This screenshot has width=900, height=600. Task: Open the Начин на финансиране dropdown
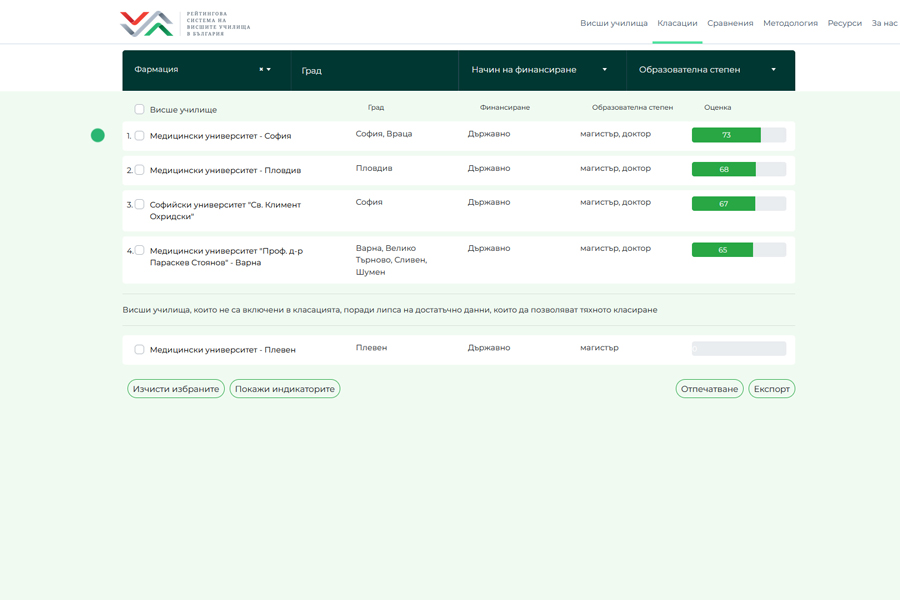tap(542, 70)
